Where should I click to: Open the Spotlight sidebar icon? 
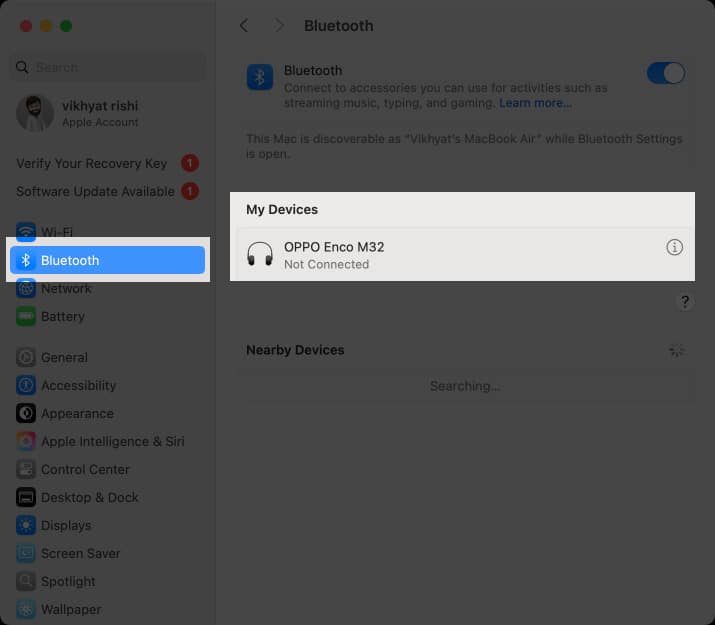pos(26,581)
